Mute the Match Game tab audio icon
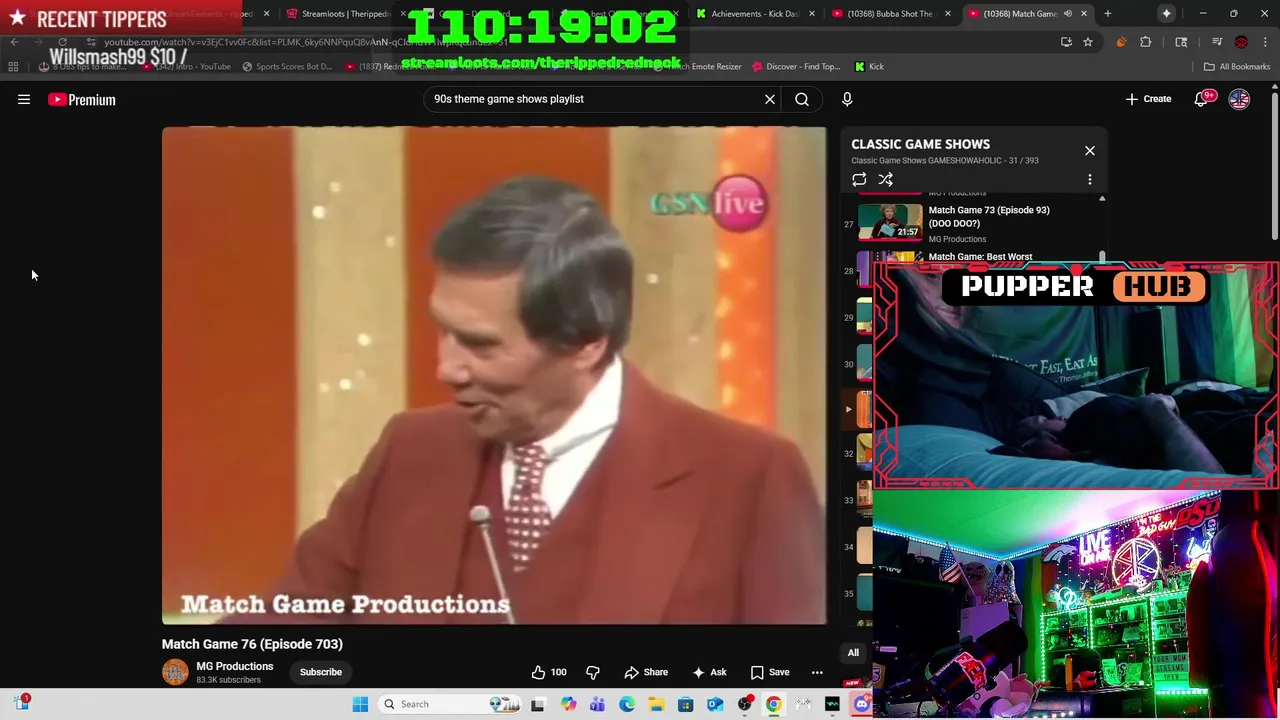 [x=1067, y=14]
